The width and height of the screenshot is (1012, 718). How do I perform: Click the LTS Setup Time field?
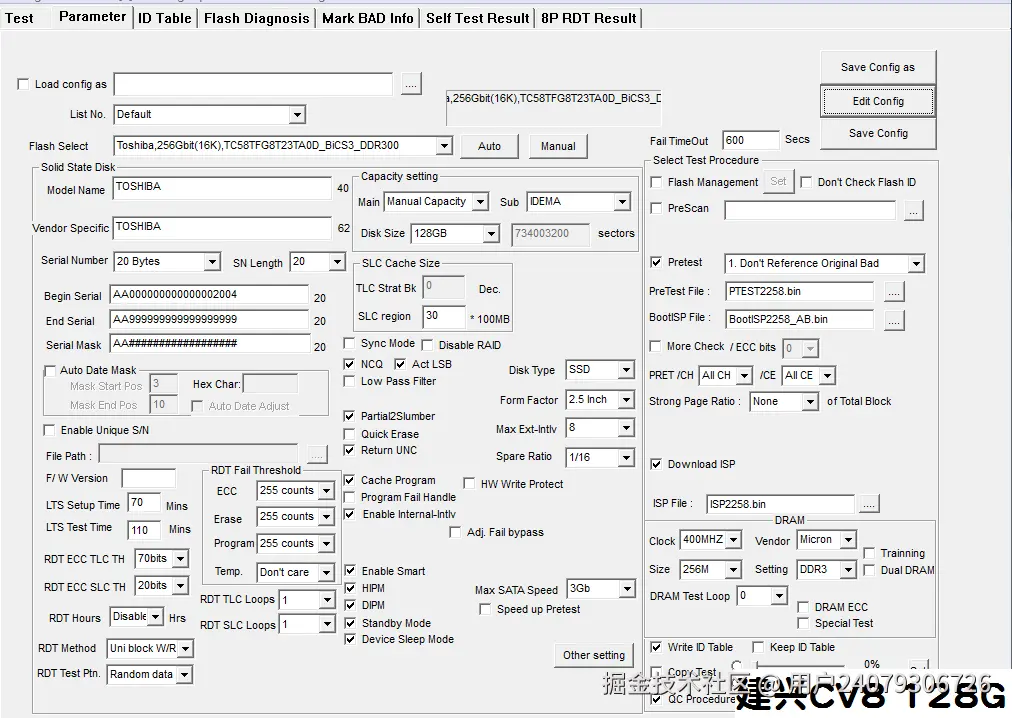[144, 503]
